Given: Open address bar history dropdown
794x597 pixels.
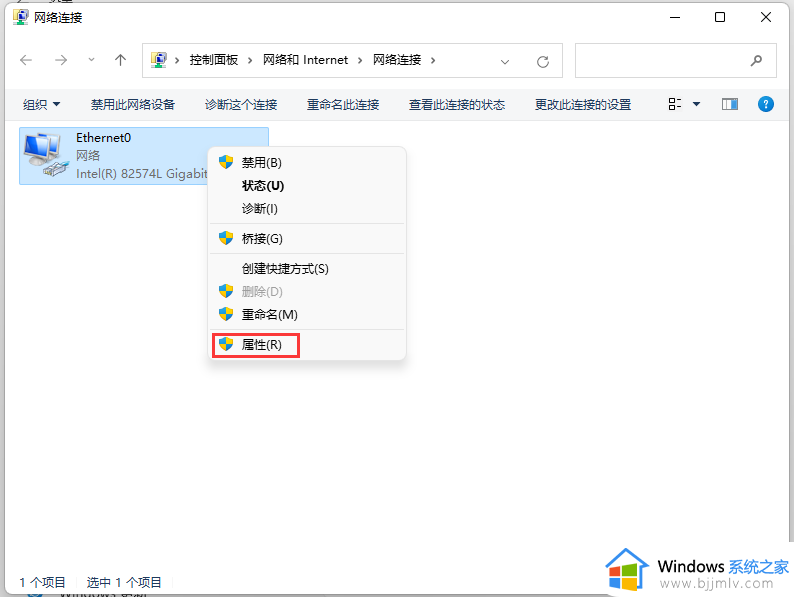Looking at the screenshot, I should [x=505, y=62].
